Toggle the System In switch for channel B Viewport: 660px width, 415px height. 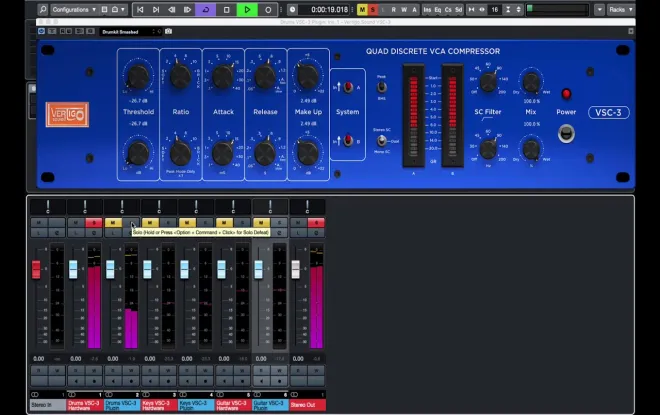[x=348, y=140]
